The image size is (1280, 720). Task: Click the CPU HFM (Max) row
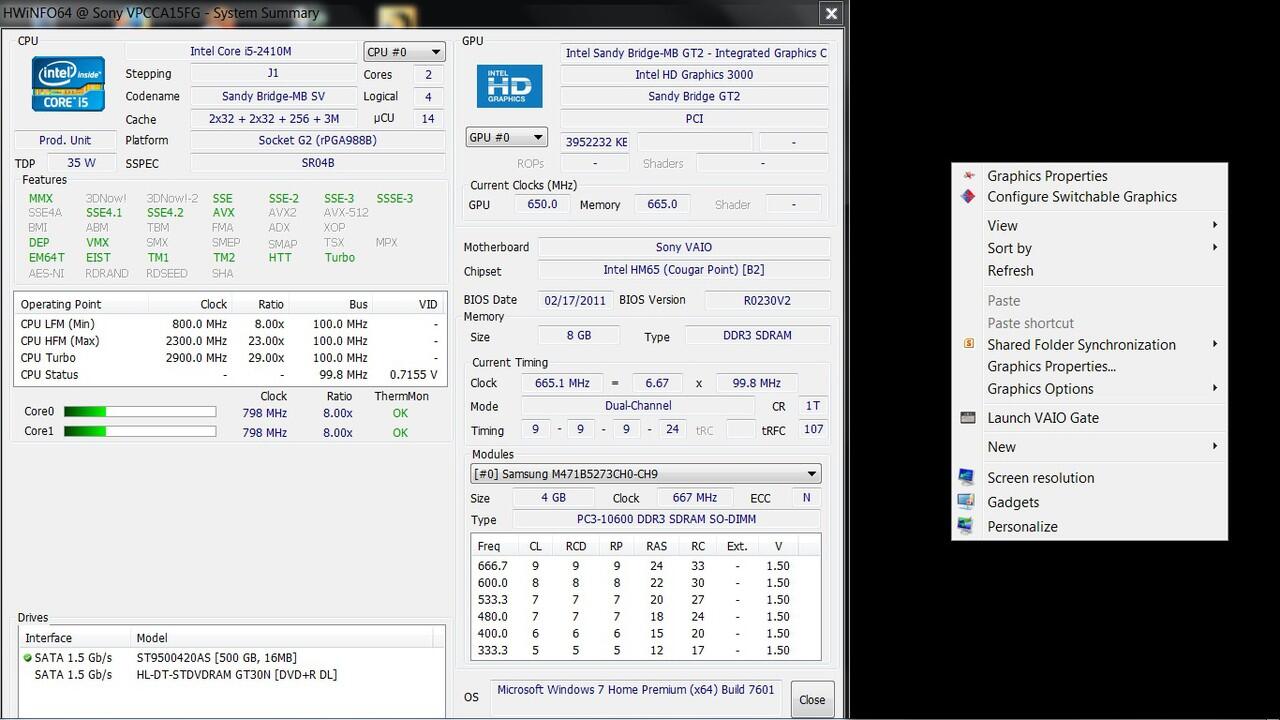pos(230,341)
